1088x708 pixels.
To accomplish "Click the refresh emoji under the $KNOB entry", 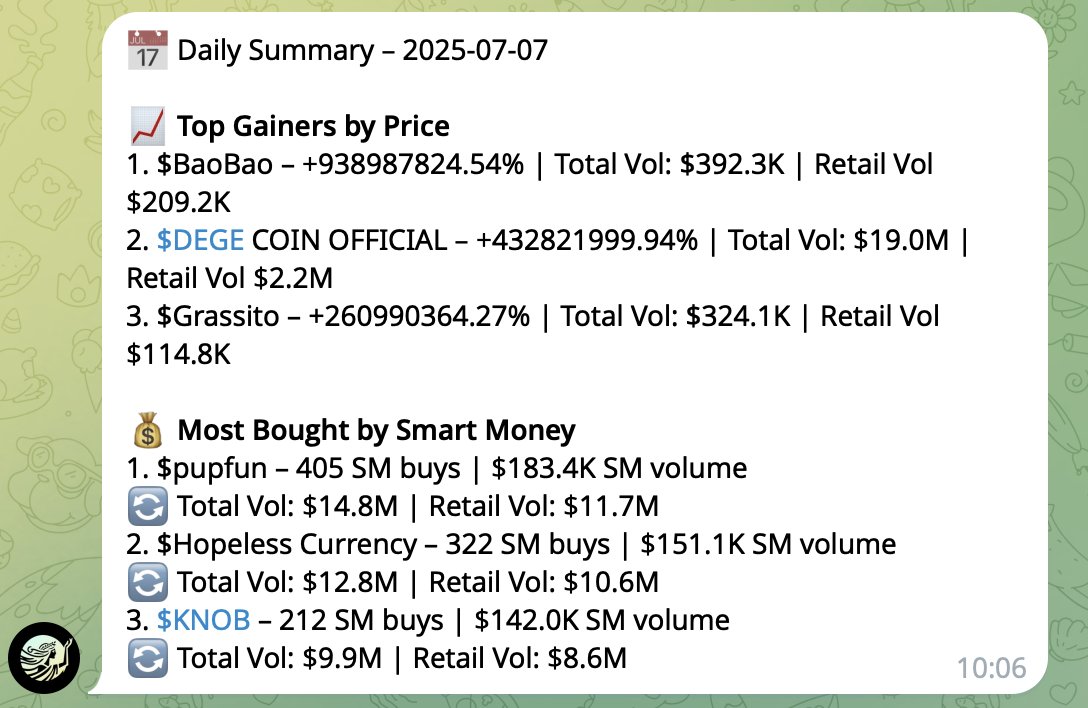I will (x=147, y=658).
